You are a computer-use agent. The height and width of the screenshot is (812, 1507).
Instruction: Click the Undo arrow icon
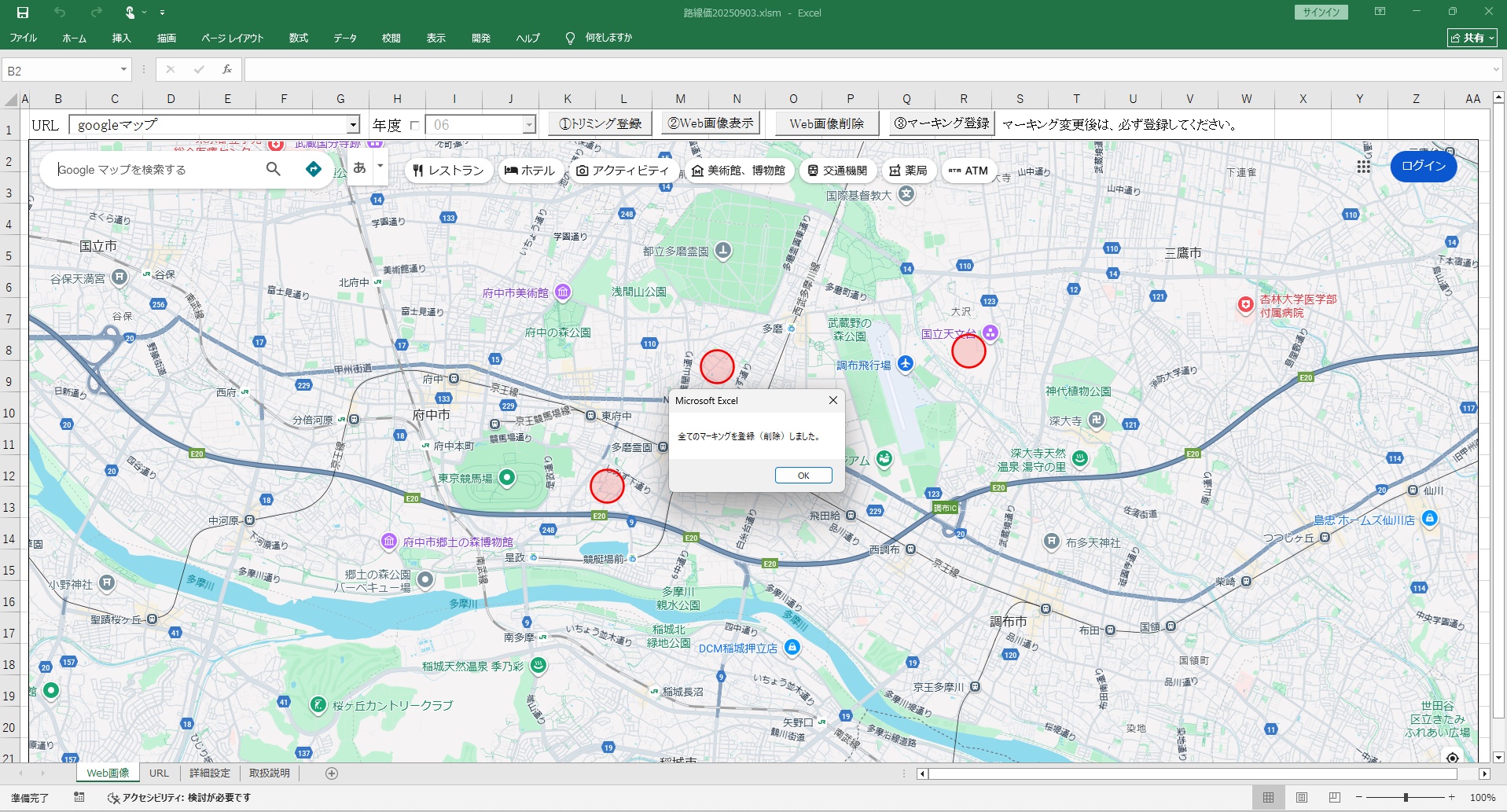click(x=60, y=13)
